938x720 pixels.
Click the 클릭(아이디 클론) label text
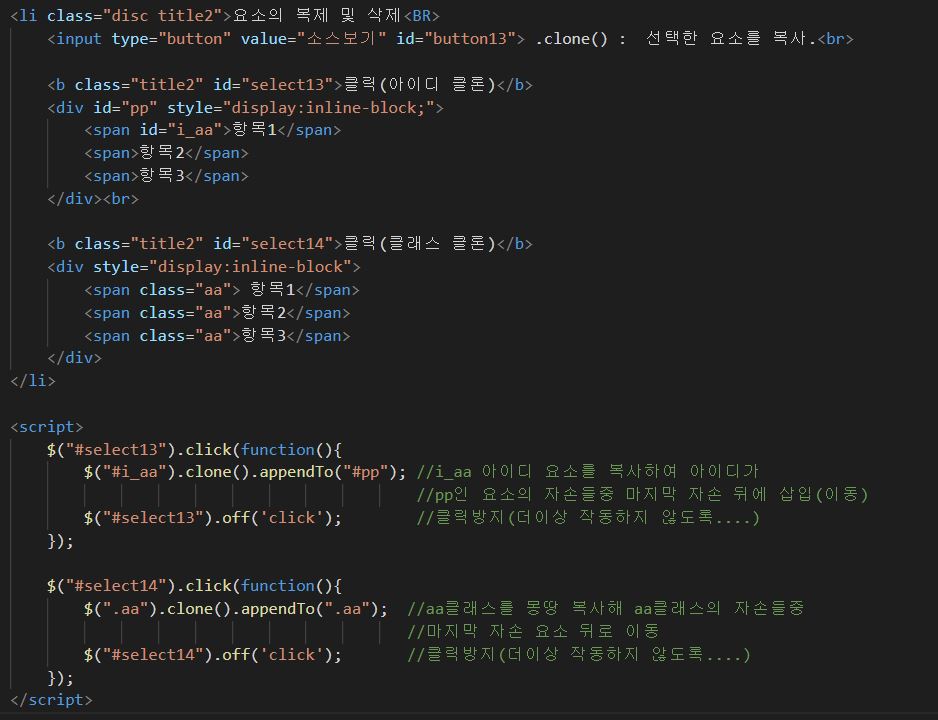coord(420,84)
